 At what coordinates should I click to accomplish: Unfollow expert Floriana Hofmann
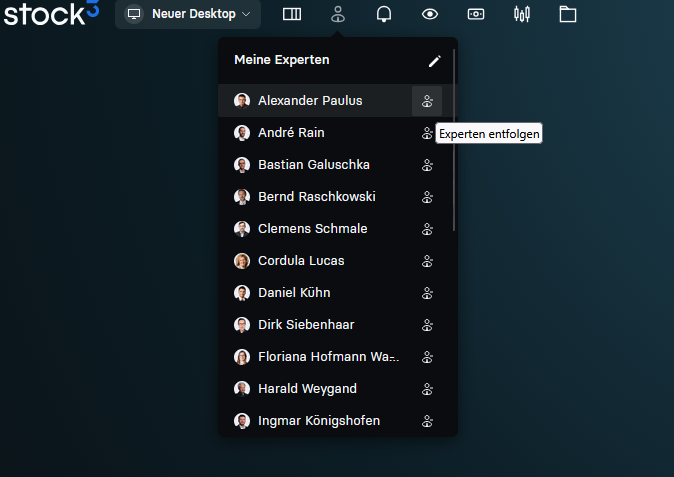427,357
